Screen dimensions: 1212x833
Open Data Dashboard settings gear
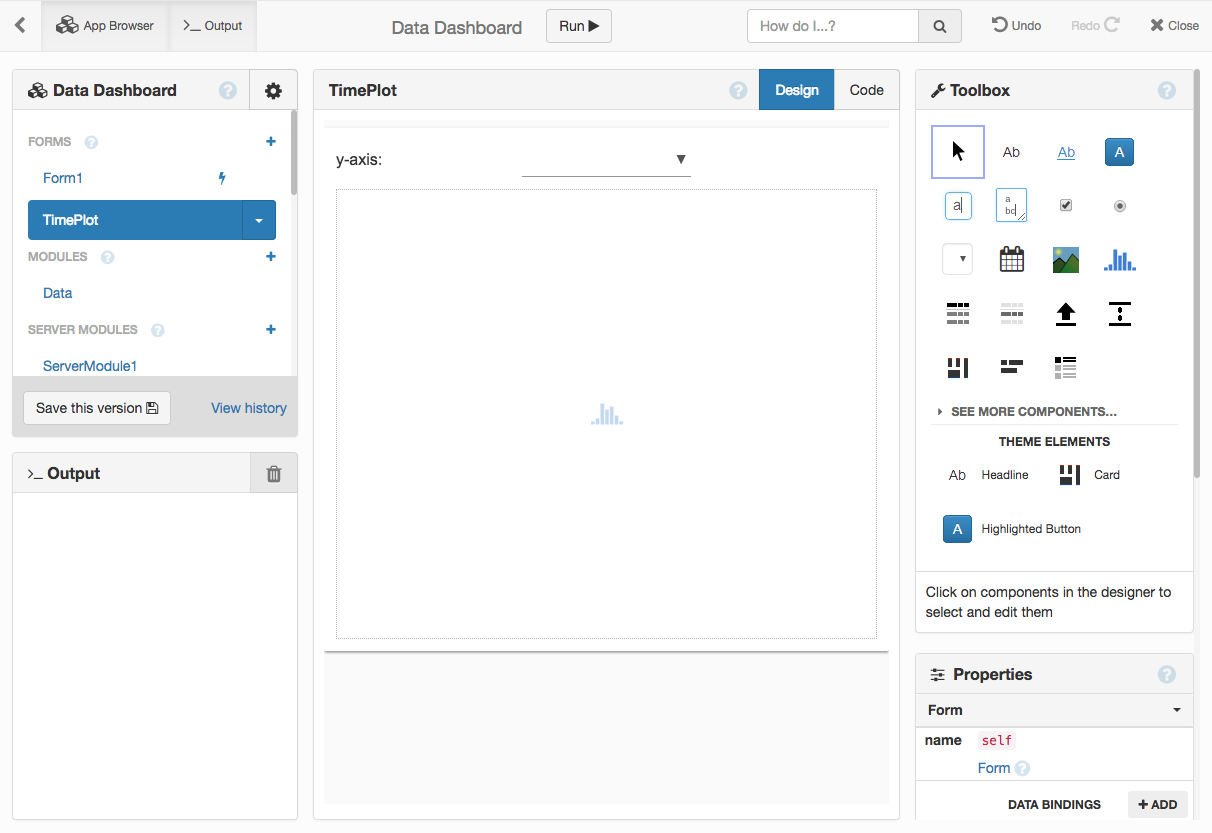pos(273,91)
